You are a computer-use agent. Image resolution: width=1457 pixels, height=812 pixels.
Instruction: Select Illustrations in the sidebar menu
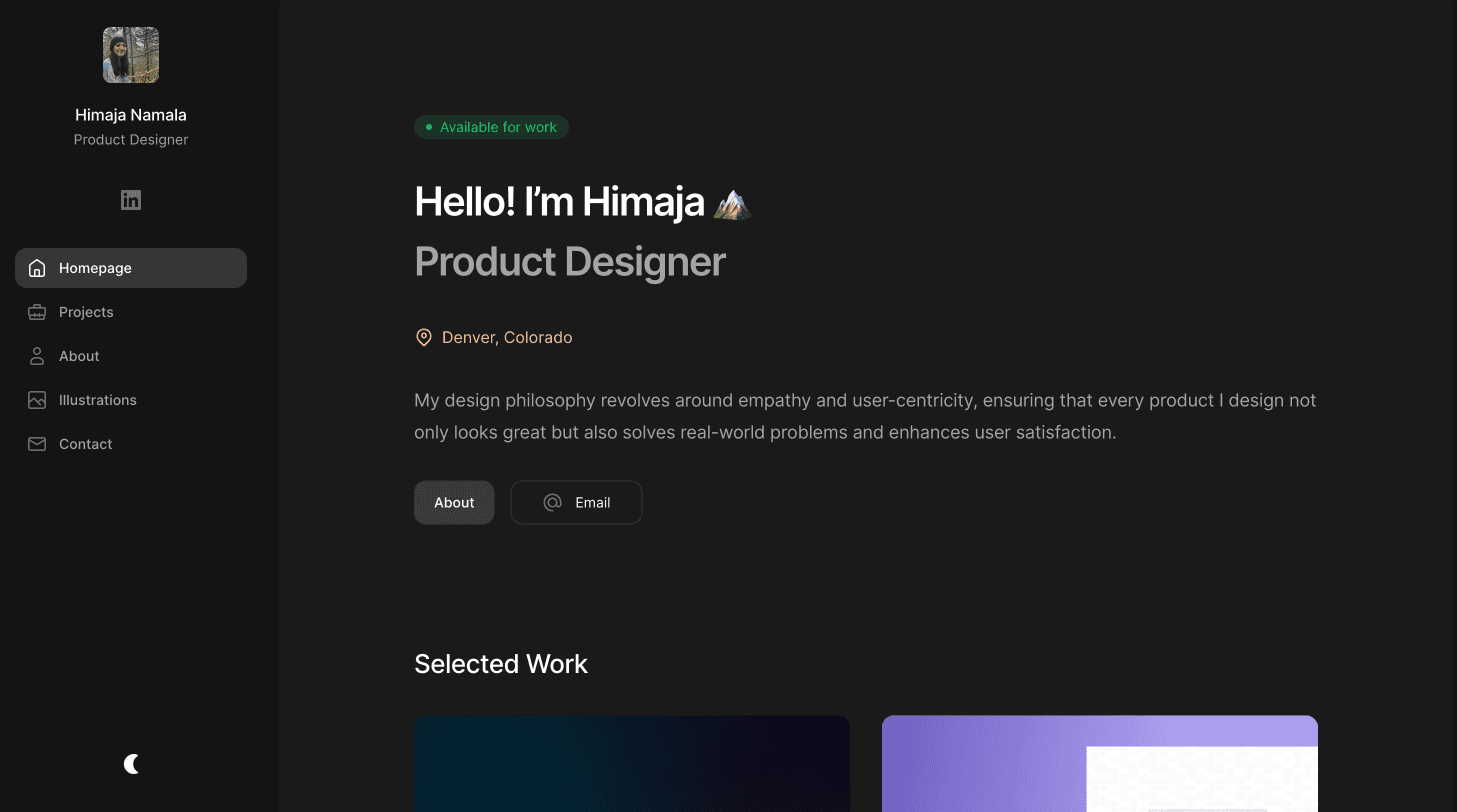pyautogui.click(x=97, y=400)
